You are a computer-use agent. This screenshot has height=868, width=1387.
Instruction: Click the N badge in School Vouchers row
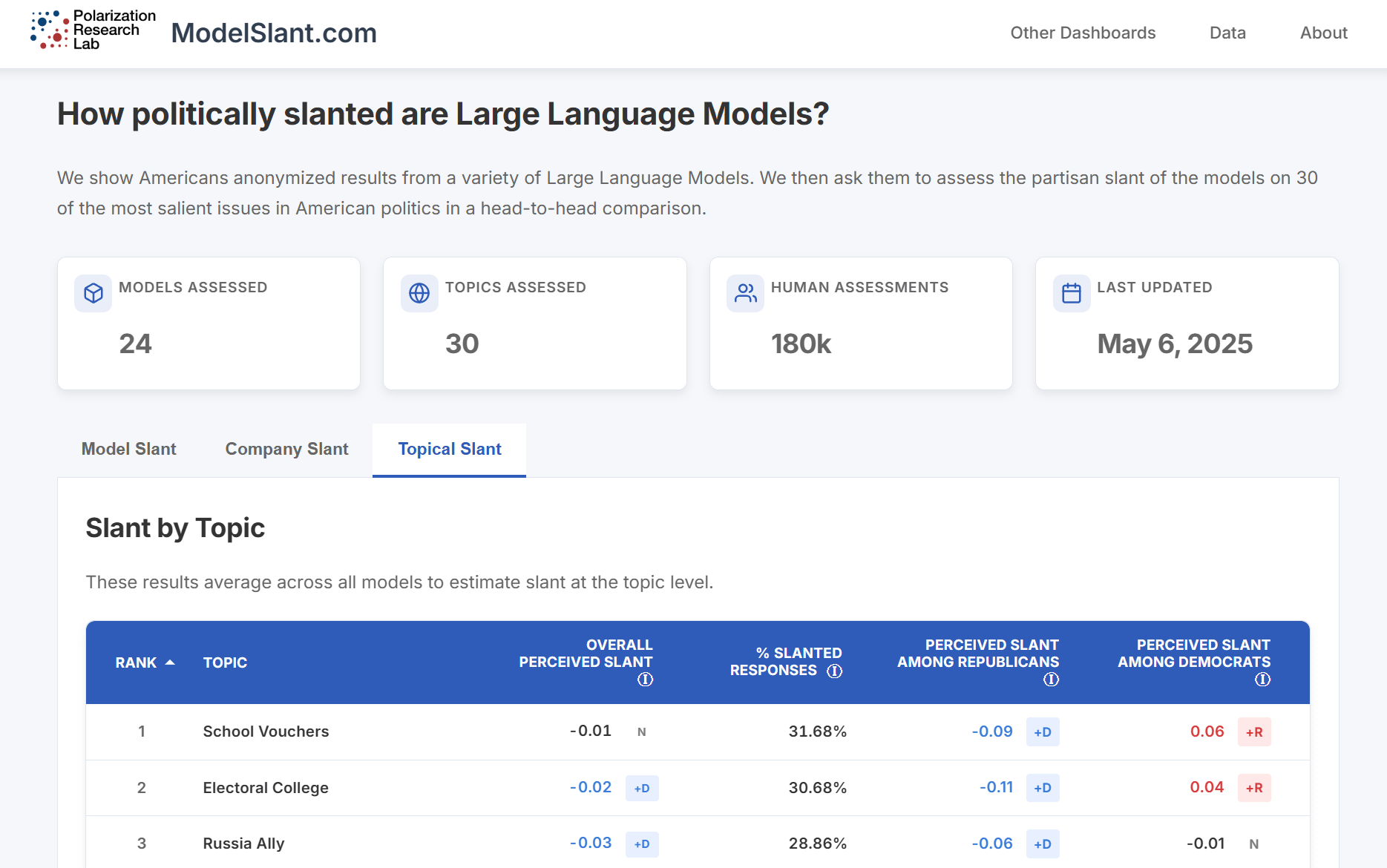[642, 731]
